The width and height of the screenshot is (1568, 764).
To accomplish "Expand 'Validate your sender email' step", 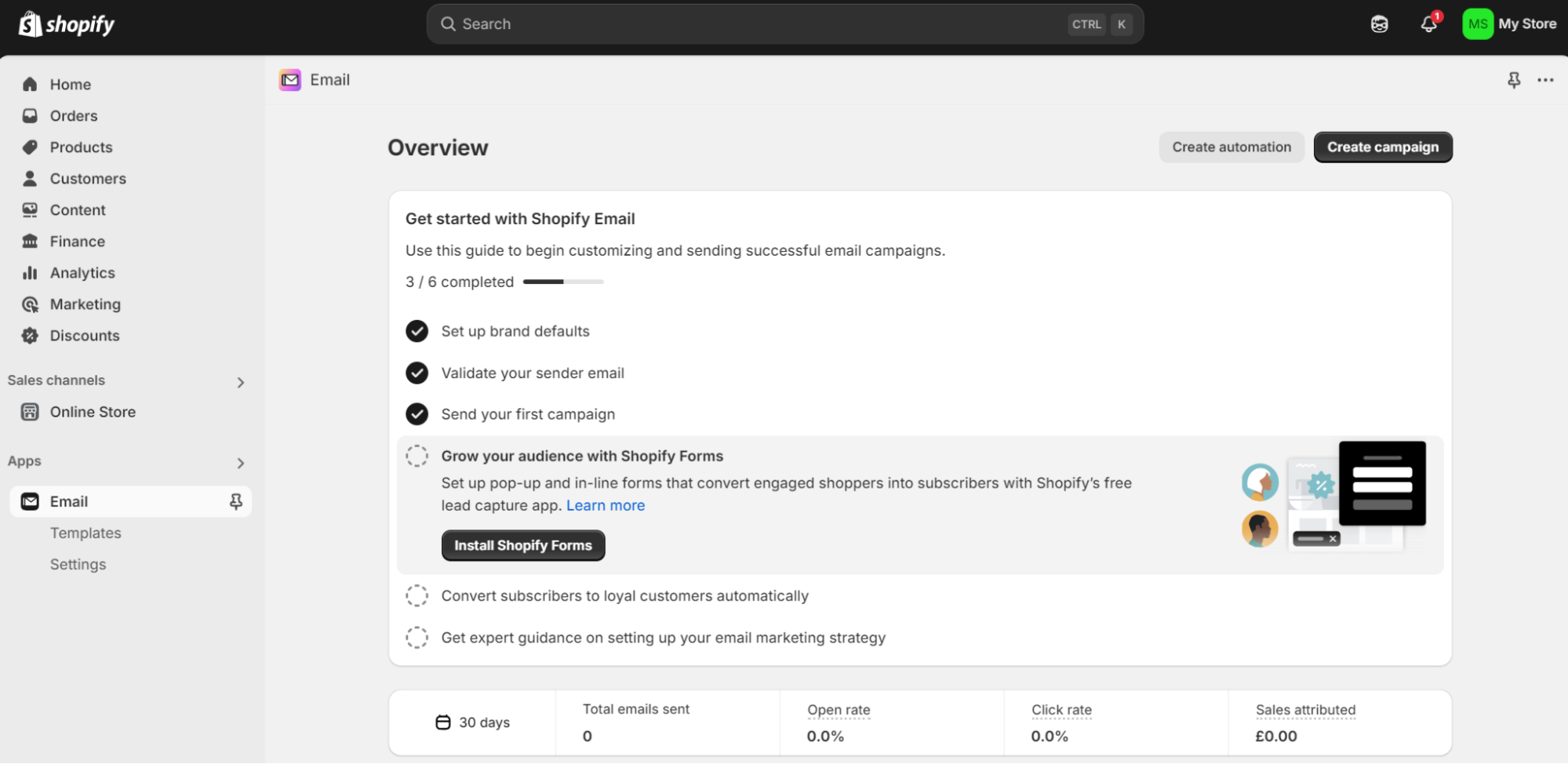I will [x=533, y=373].
